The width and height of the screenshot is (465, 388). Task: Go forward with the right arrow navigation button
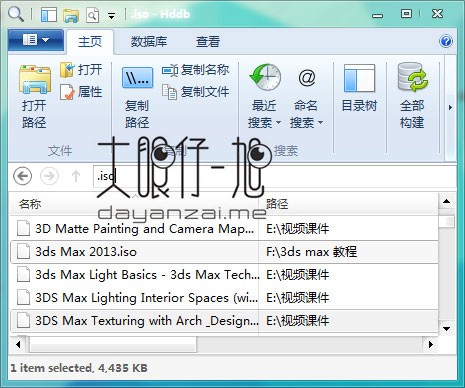49,176
